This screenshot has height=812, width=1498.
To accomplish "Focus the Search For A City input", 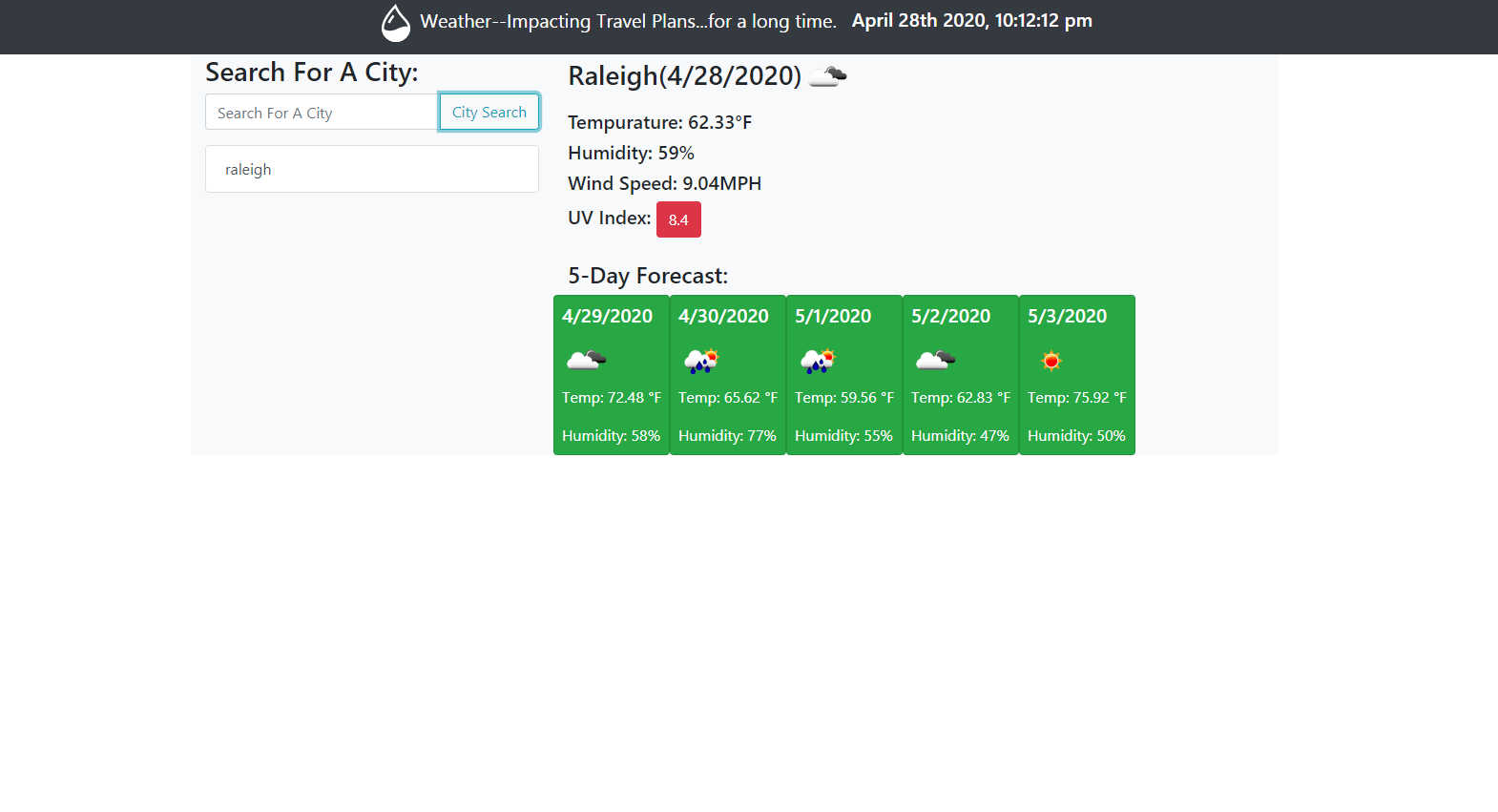I will (x=322, y=113).
